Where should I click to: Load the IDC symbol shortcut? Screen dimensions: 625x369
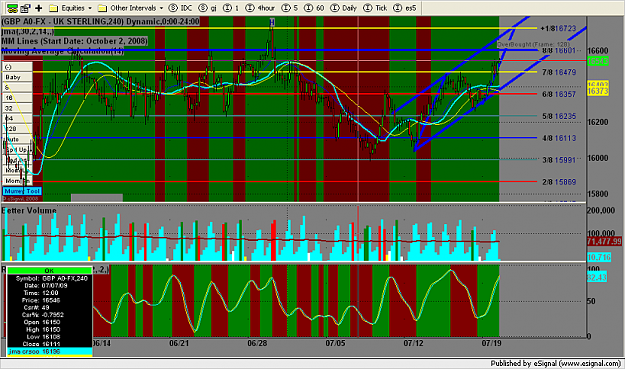(x=180, y=8)
